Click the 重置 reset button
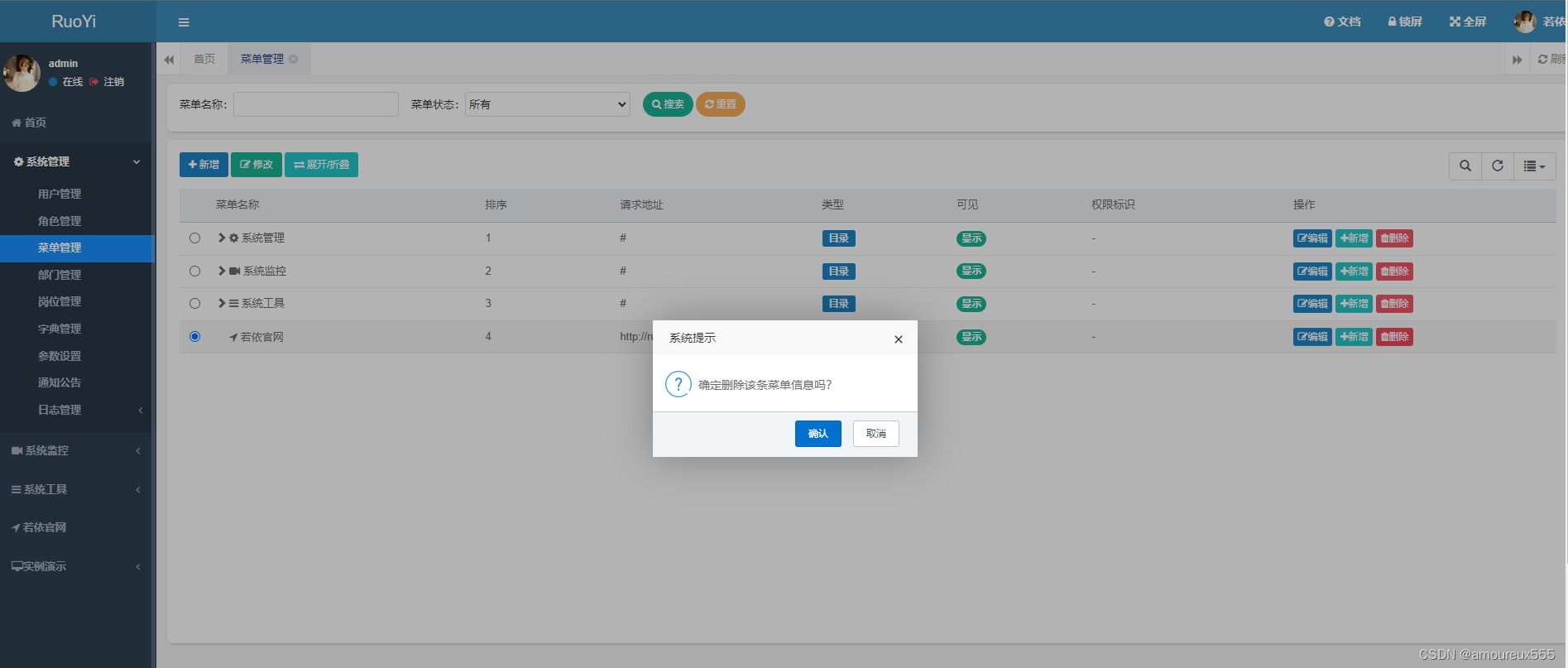The image size is (1568, 668). (721, 104)
